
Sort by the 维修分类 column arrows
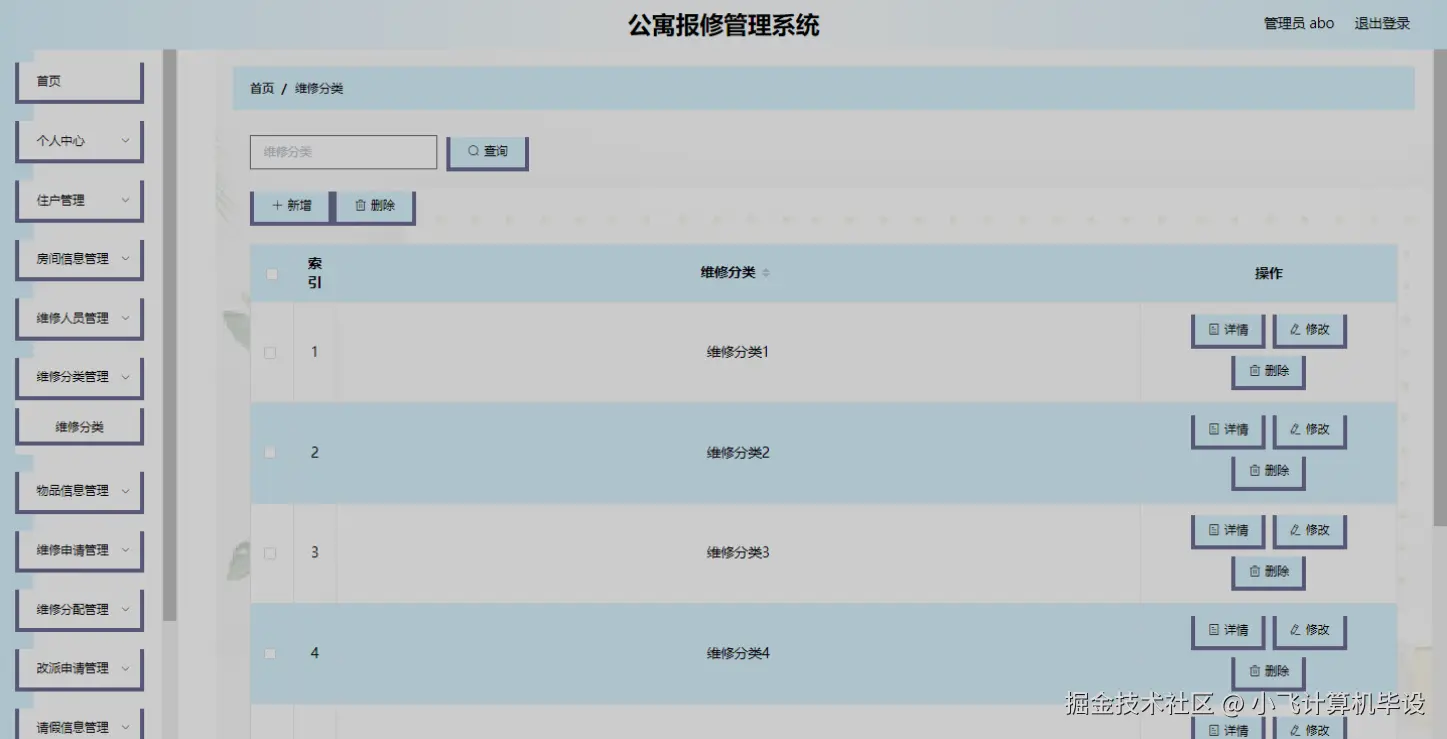coord(766,273)
